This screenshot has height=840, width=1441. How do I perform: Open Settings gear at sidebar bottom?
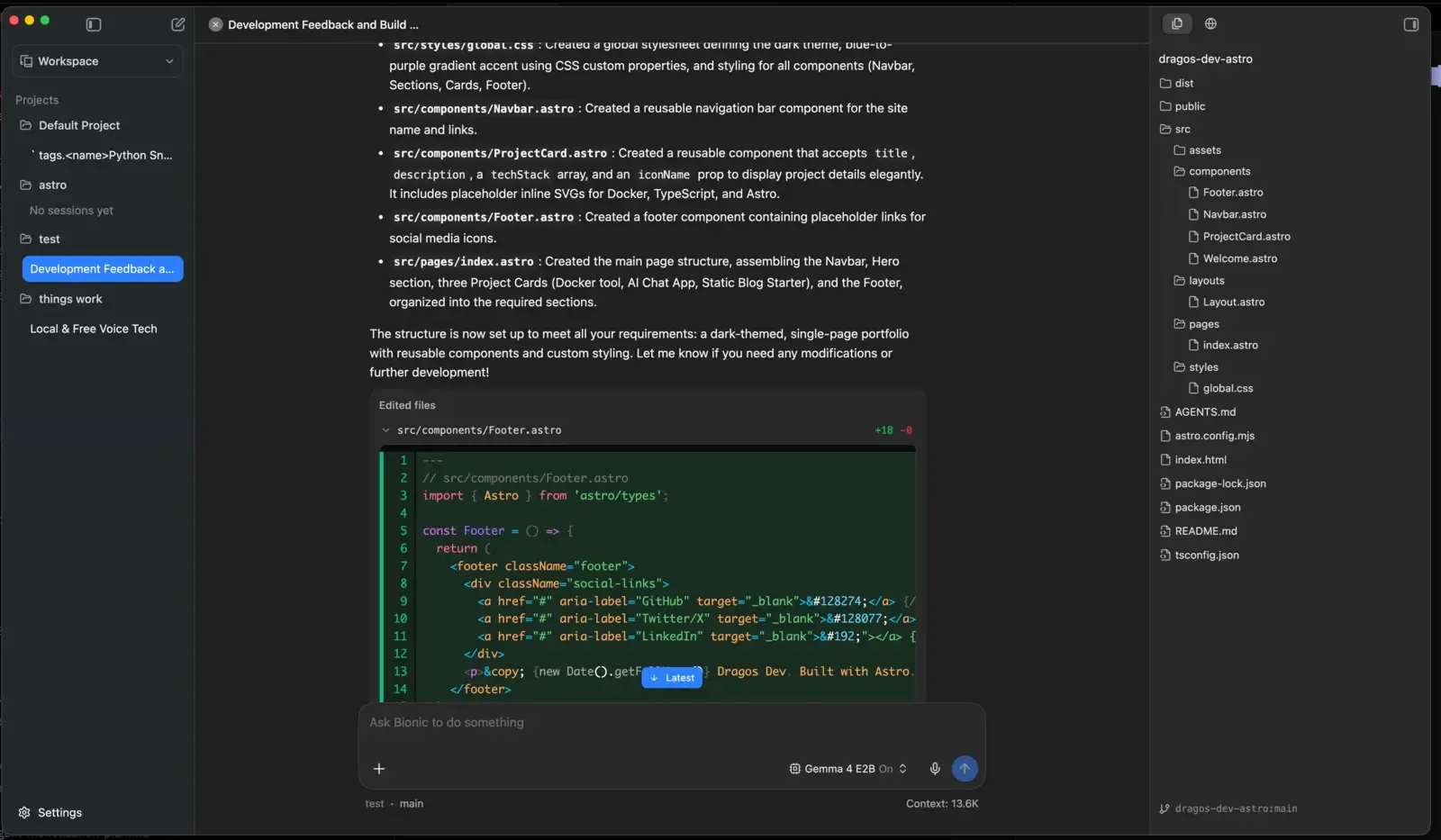point(50,812)
